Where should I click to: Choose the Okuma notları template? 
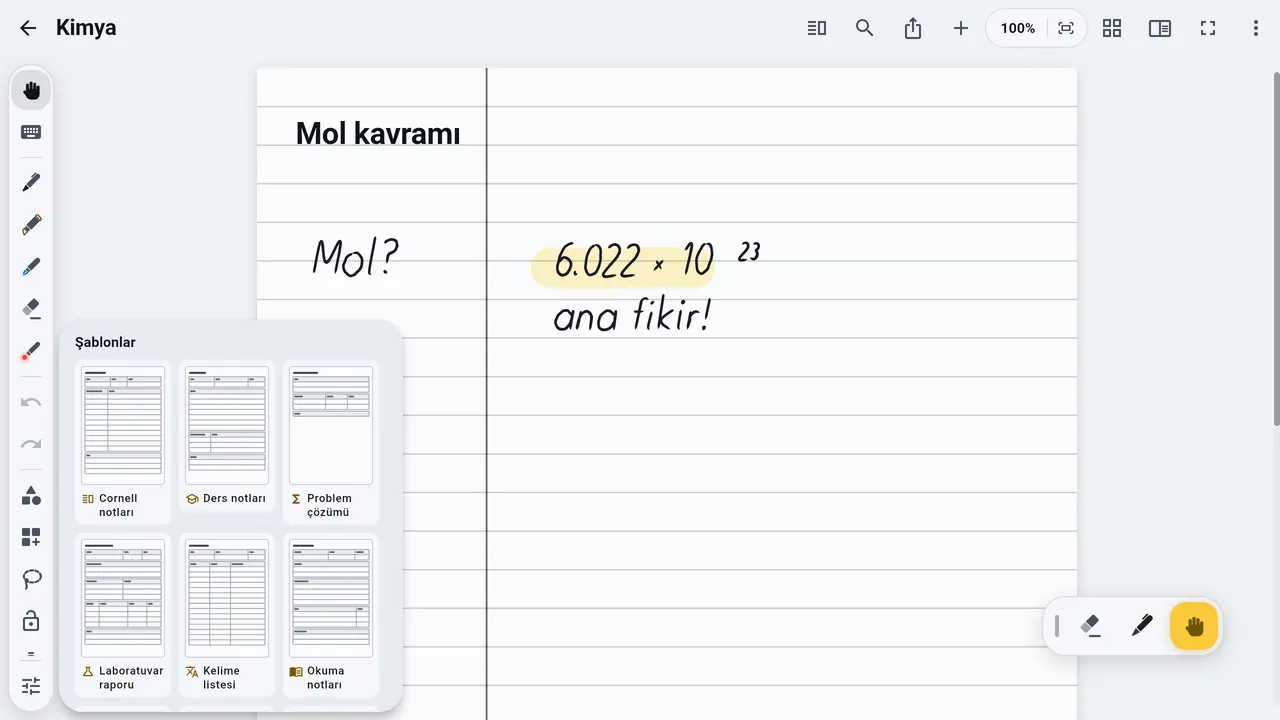[331, 615]
